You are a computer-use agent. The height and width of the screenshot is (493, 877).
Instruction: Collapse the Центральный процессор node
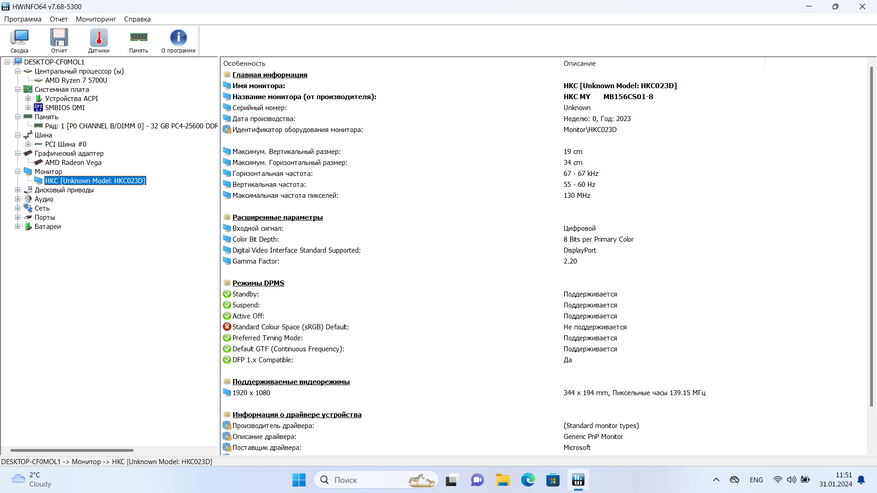tap(18, 71)
